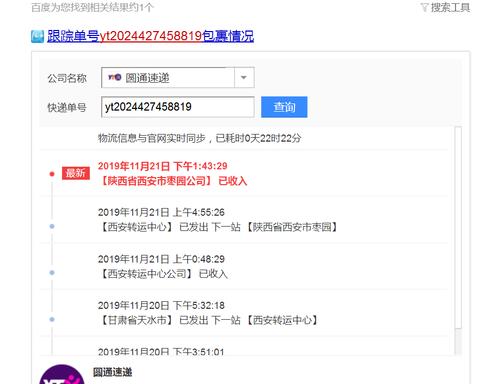Screen dimensions: 499x384
Task: Select the text 物流信息与官网实时同步，已耗时0天22时22分
Action: tap(199, 138)
